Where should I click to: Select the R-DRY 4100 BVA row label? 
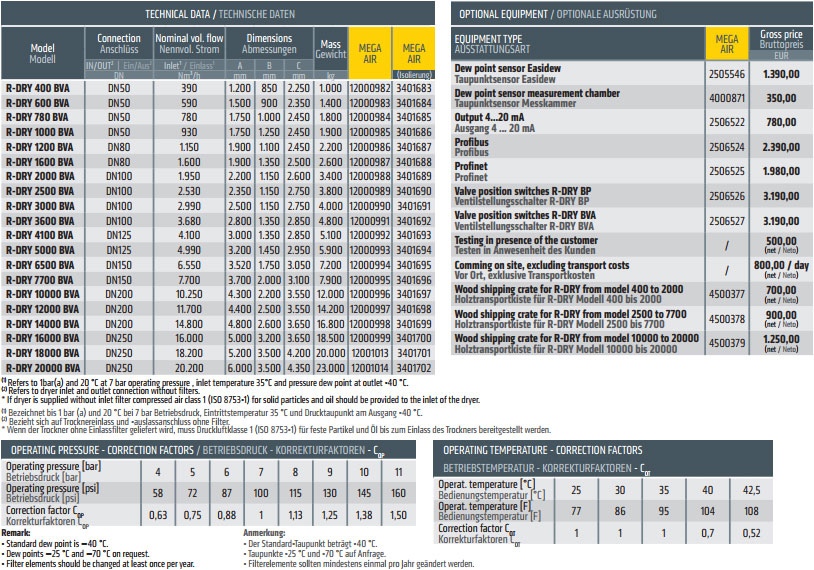pos(39,235)
